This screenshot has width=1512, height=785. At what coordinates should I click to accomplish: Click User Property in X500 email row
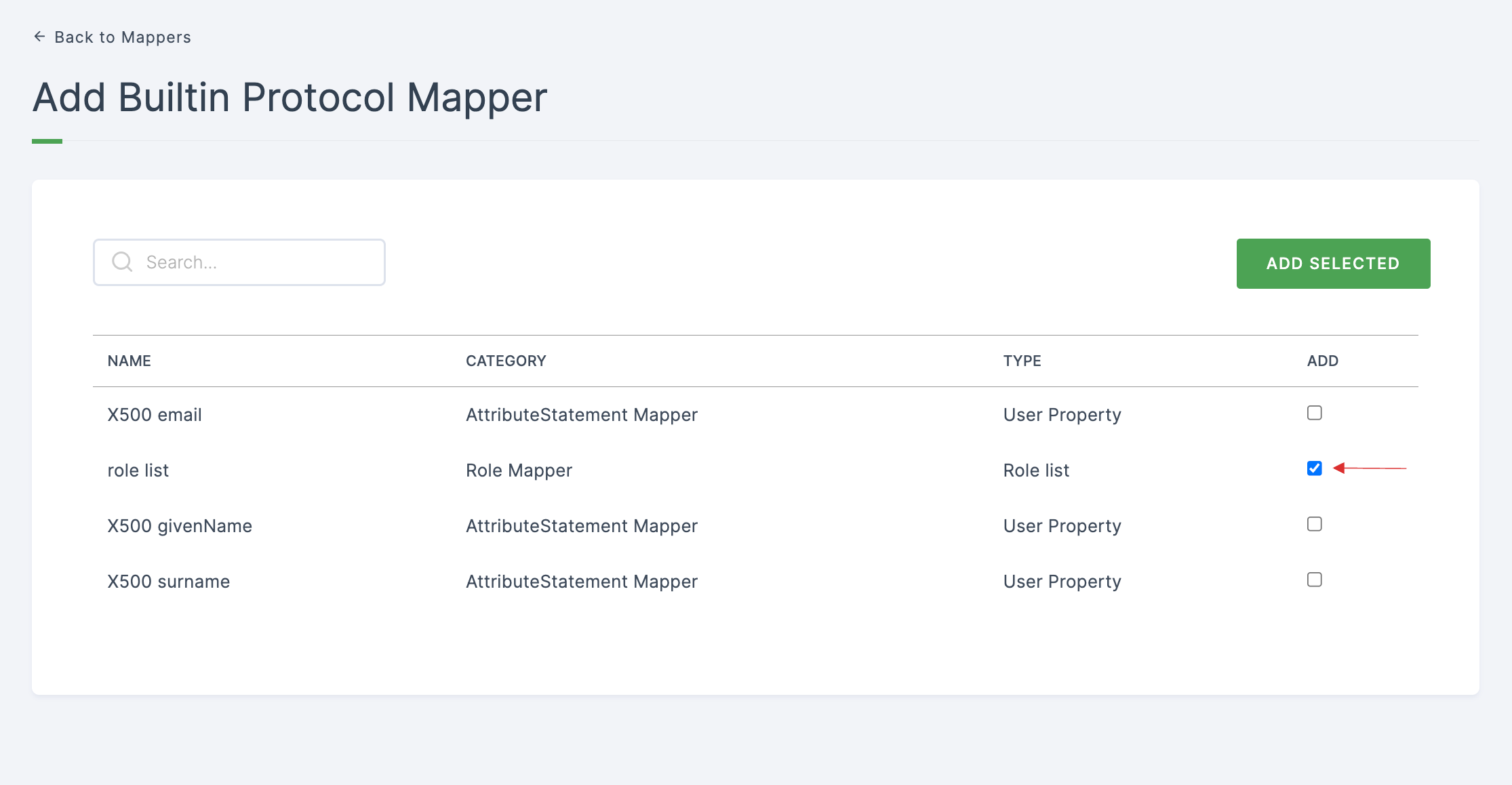[1062, 415]
